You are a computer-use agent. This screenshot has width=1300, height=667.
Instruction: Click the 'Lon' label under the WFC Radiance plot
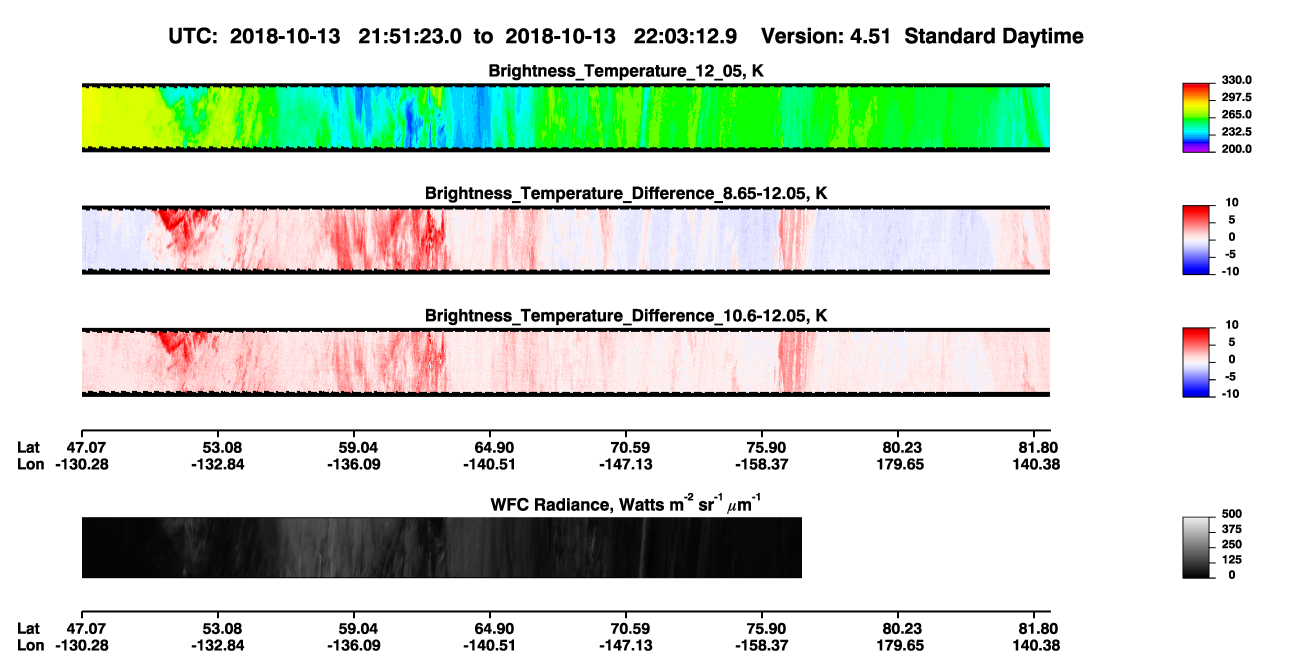(x=30, y=645)
